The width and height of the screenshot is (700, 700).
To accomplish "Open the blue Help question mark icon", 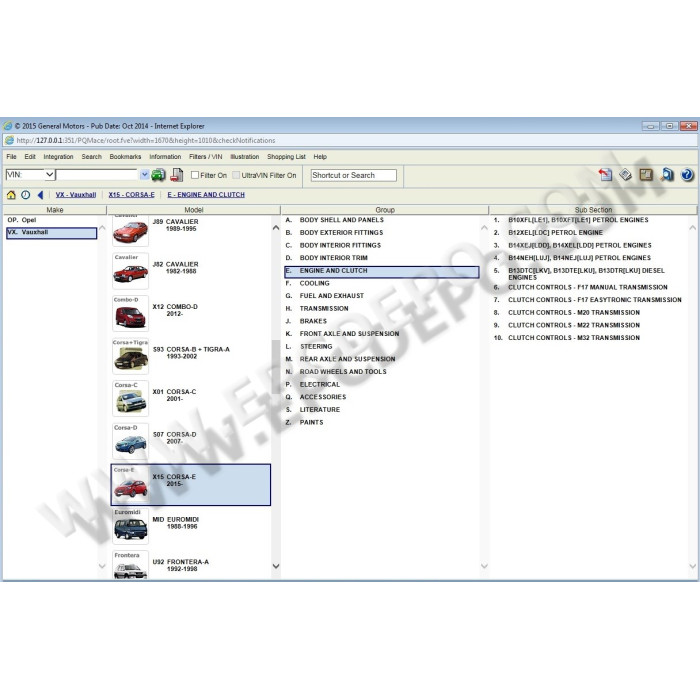I will pos(687,175).
